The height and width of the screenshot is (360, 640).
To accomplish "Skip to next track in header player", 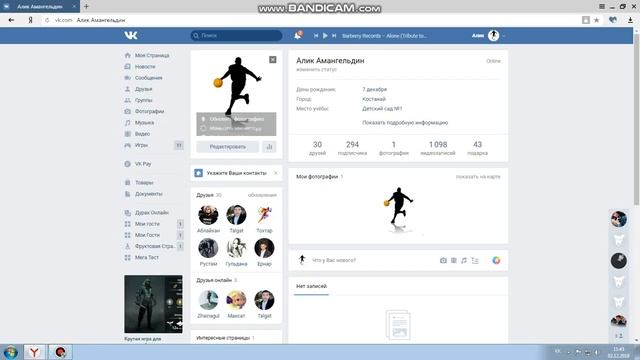I will pyautogui.click(x=334, y=36).
